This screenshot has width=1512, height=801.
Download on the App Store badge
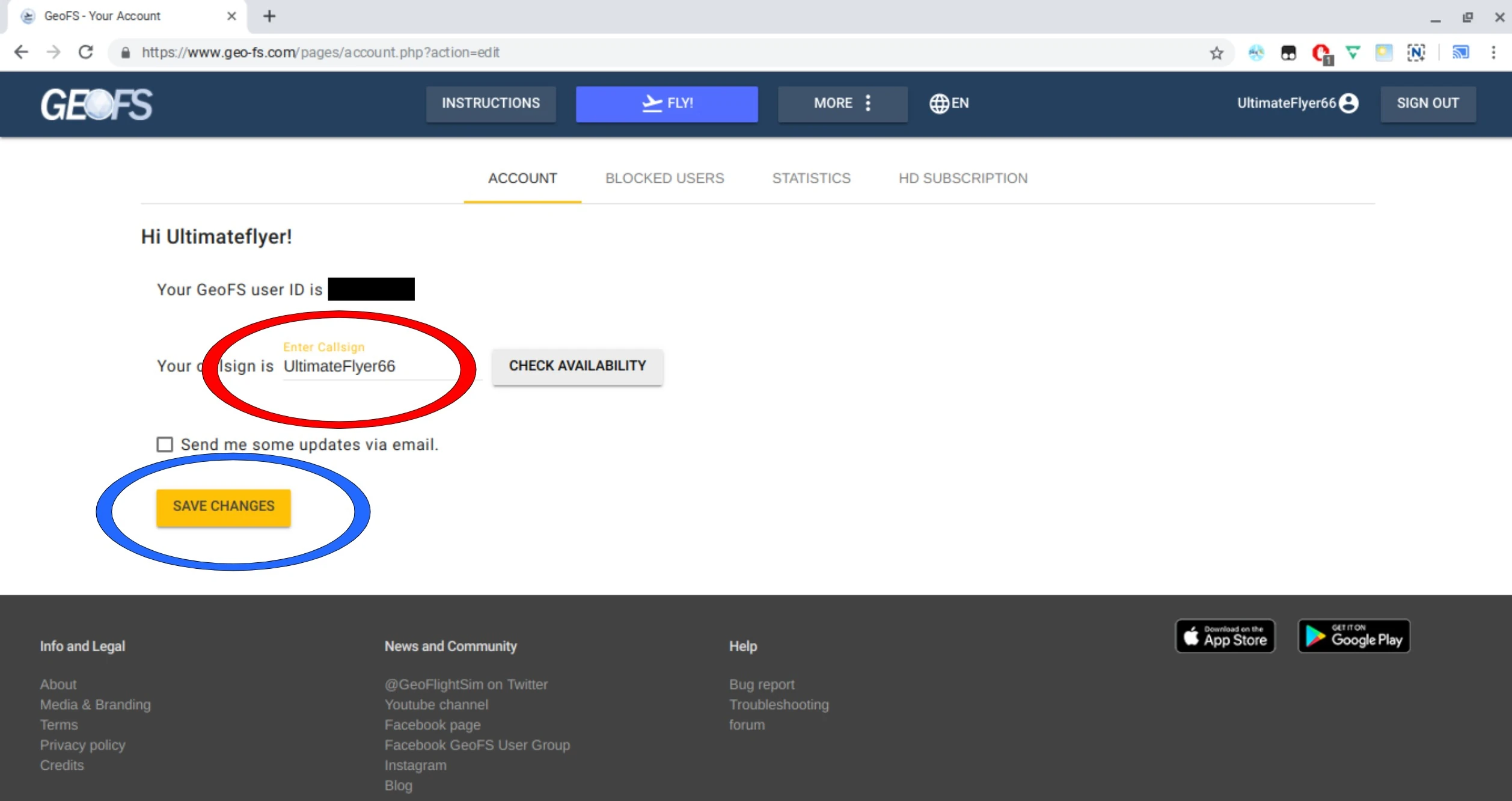pos(1225,636)
